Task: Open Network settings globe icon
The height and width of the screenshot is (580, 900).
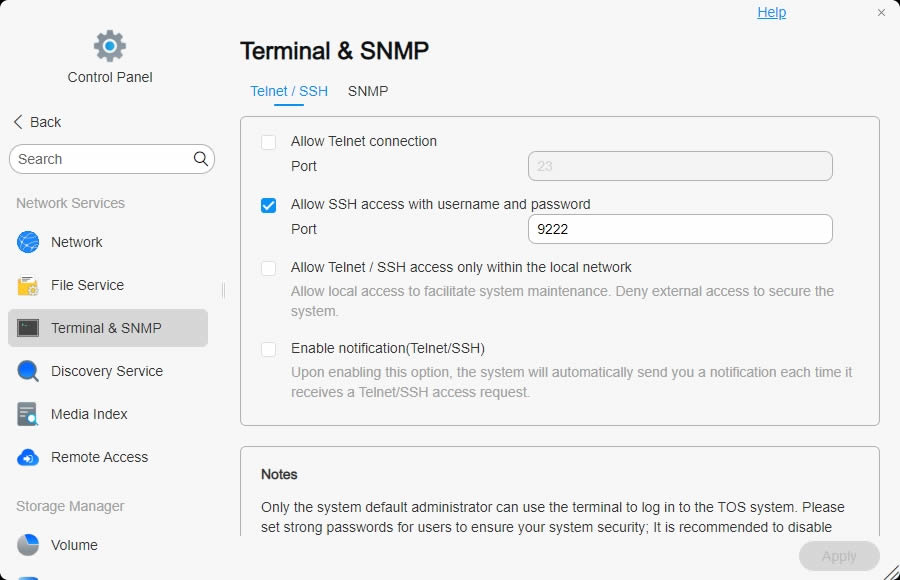Action: click(28, 242)
